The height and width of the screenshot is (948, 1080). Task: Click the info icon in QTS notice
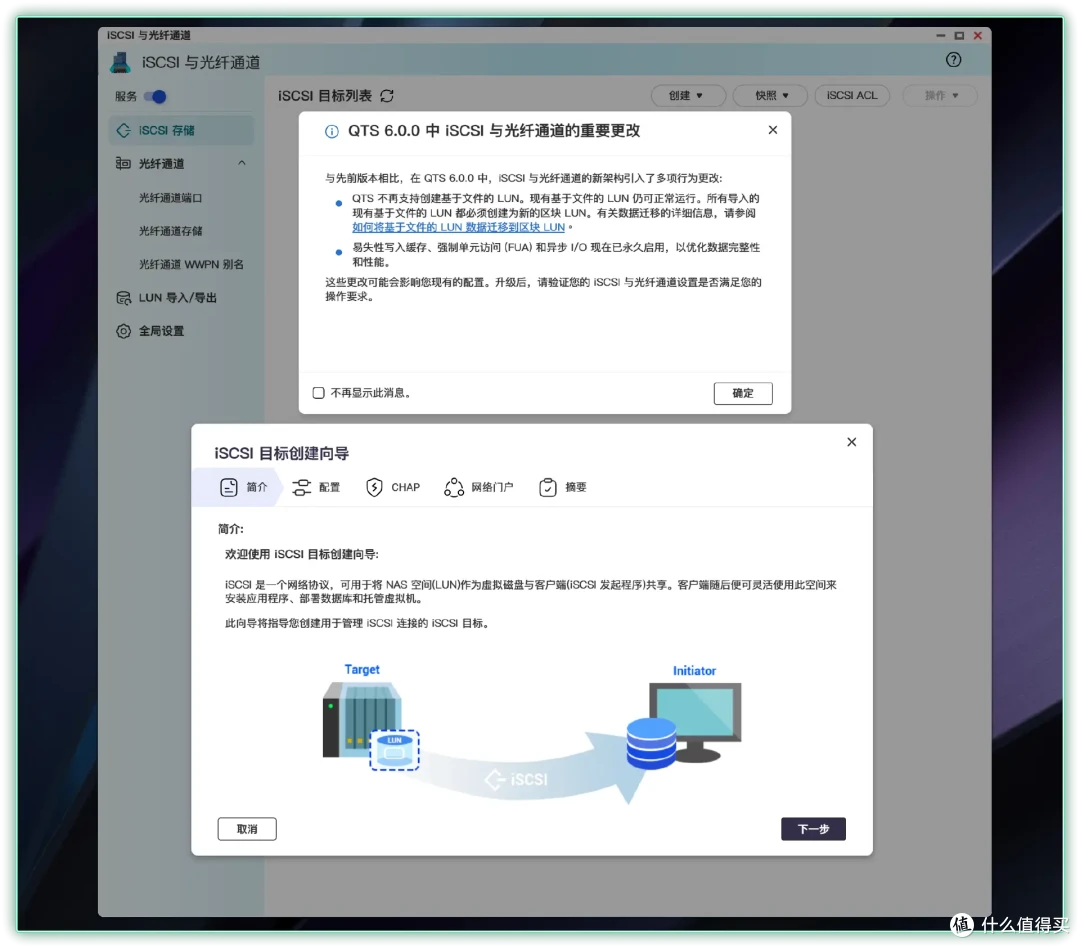331,131
